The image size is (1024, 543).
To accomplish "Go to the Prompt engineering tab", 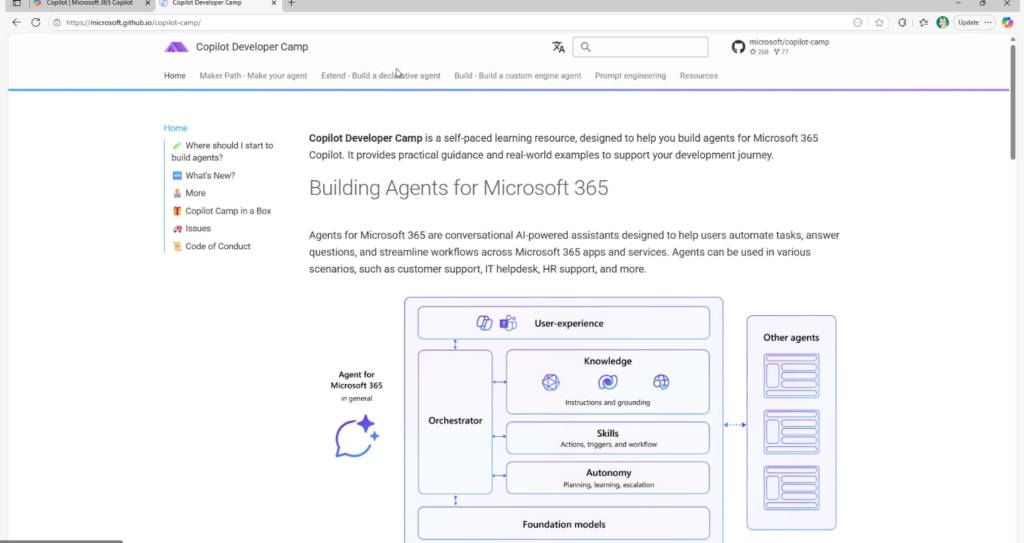I will (630, 76).
